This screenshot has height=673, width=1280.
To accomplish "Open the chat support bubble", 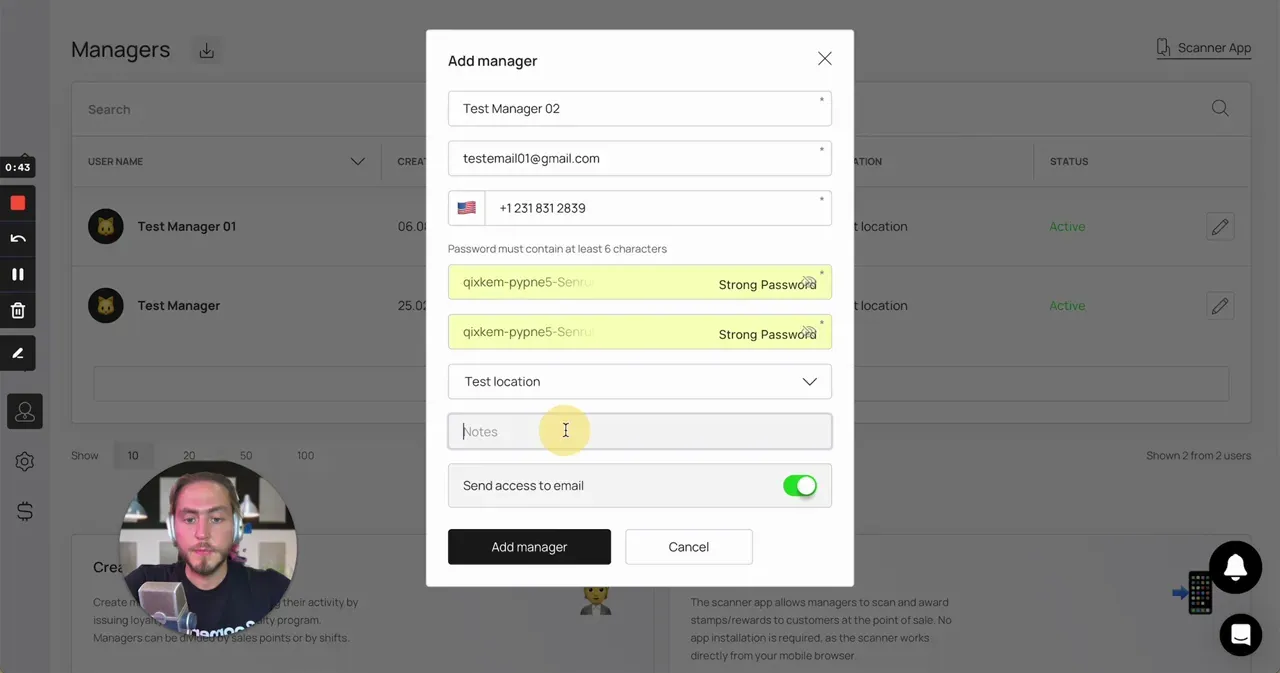I will click(x=1241, y=634).
